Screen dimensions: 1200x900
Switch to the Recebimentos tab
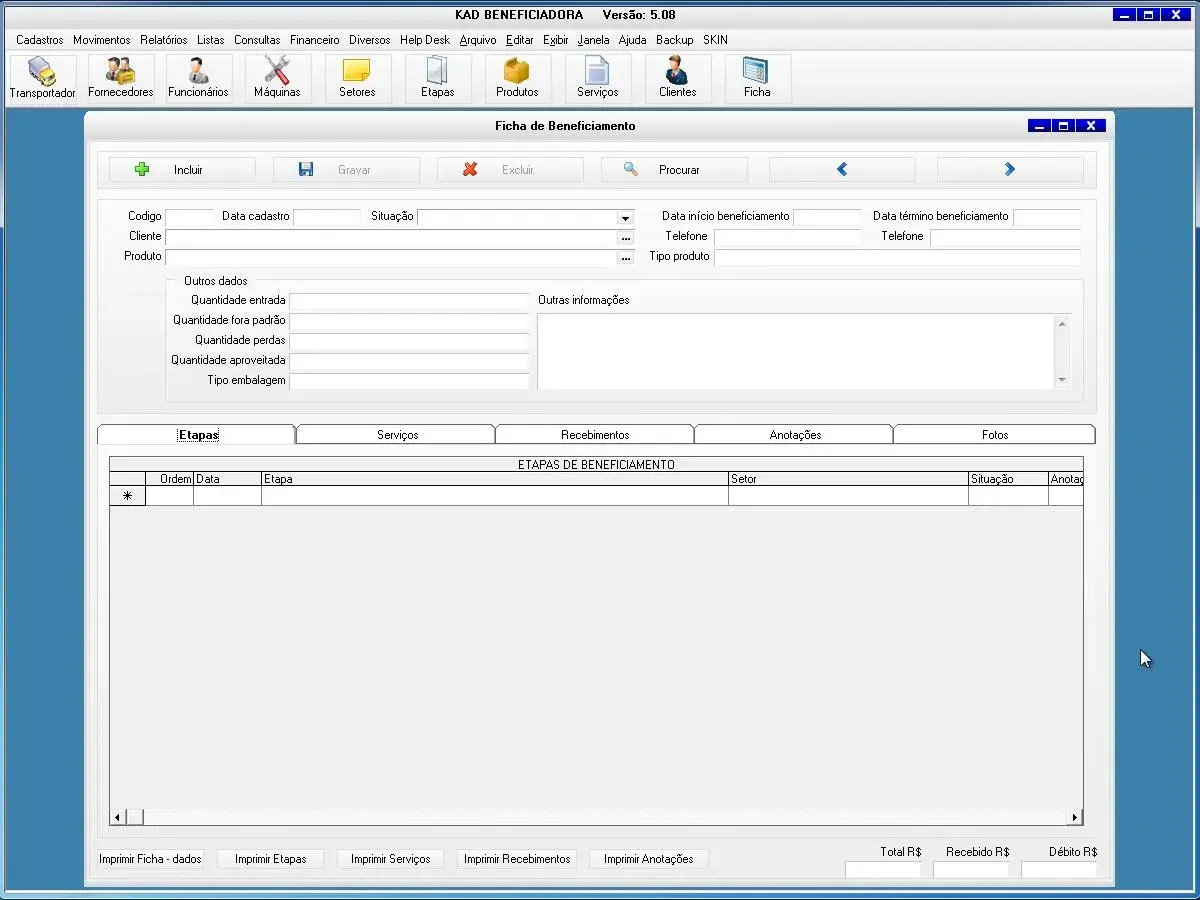pos(595,435)
